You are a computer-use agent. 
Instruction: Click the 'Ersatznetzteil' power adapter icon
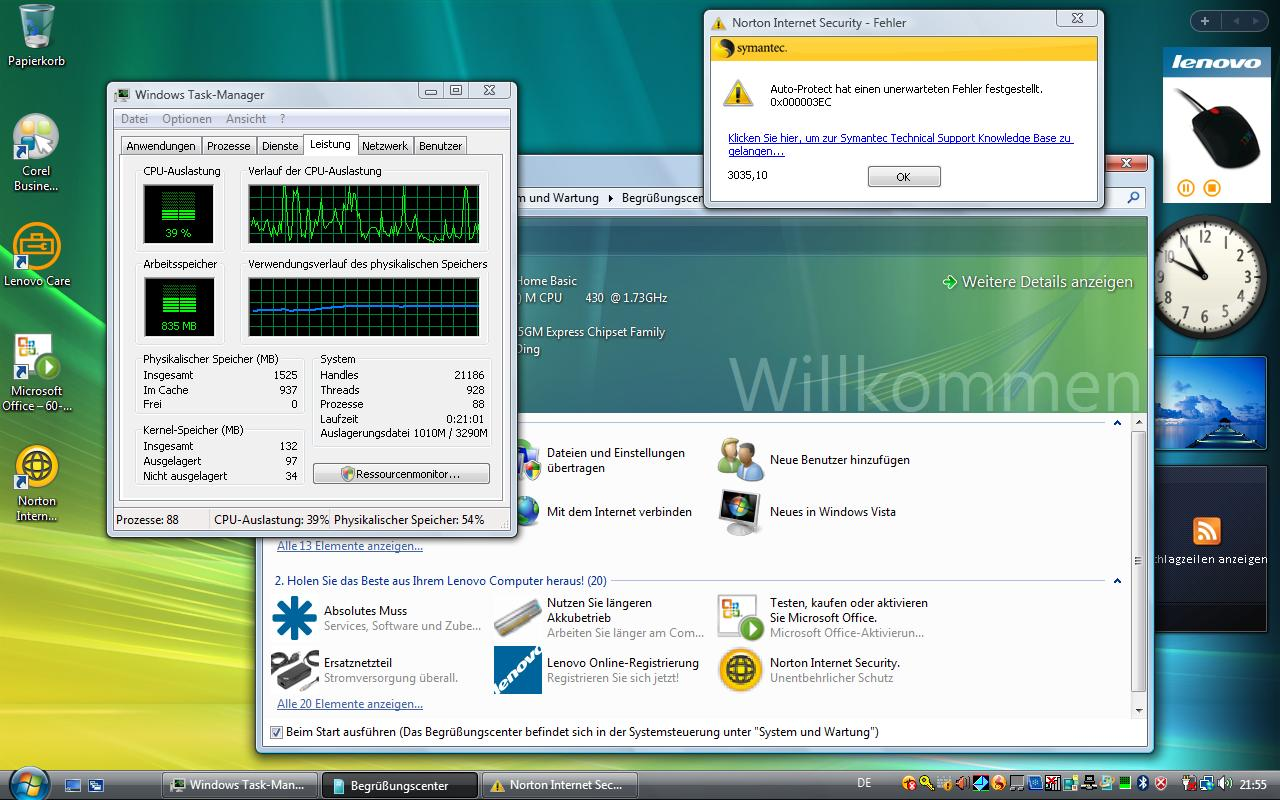point(294,670)
